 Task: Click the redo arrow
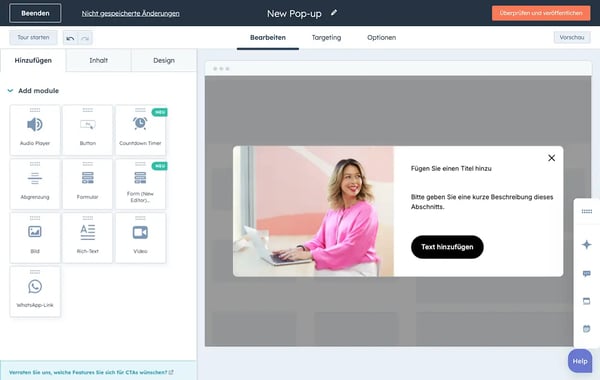click(x=85, y=38)
